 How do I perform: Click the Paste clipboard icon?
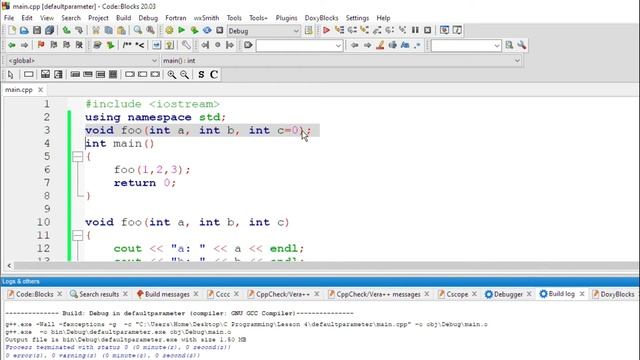(x=121, y=30)
